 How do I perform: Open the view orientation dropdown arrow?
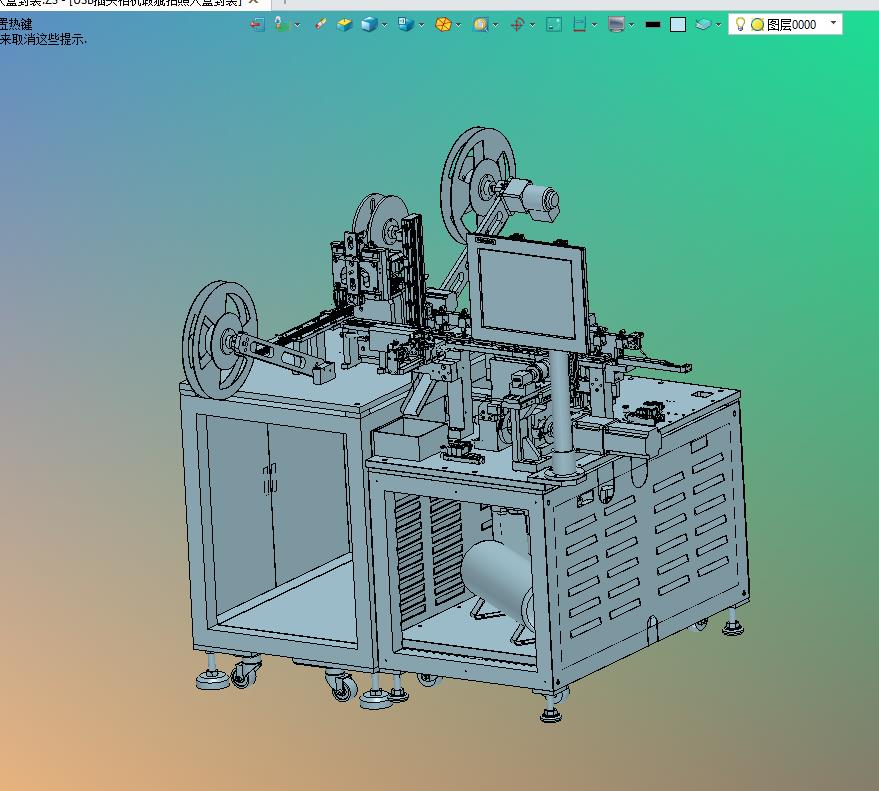click(x=421, y=25)
